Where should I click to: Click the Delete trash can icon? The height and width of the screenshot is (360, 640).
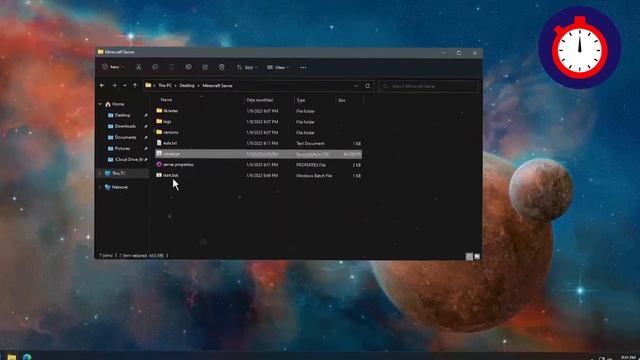pos(222,67)
